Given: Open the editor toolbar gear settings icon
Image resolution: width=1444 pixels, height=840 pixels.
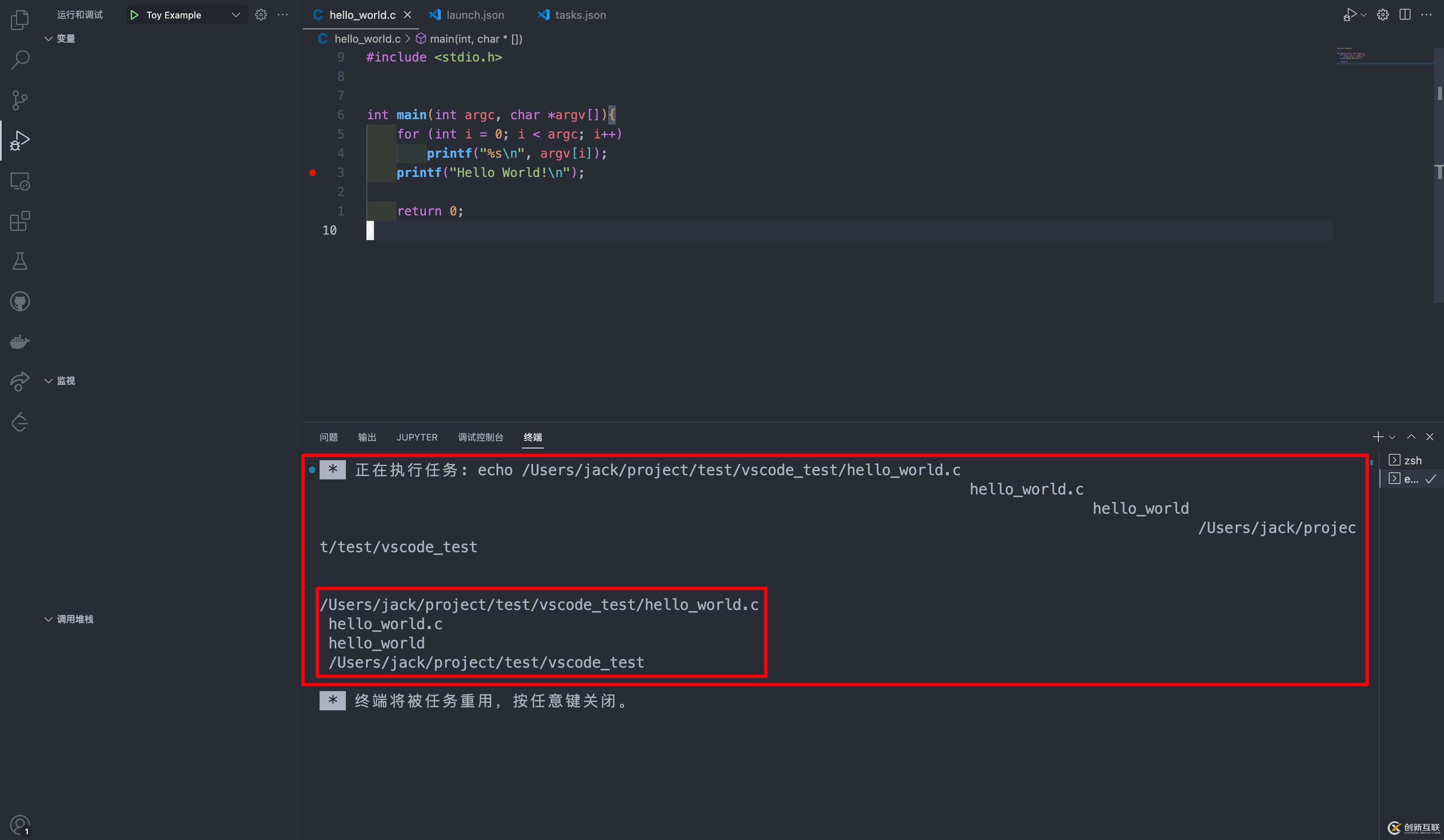Looking at the screenshot, I should pyautogui.click(x=1383, y=15).
